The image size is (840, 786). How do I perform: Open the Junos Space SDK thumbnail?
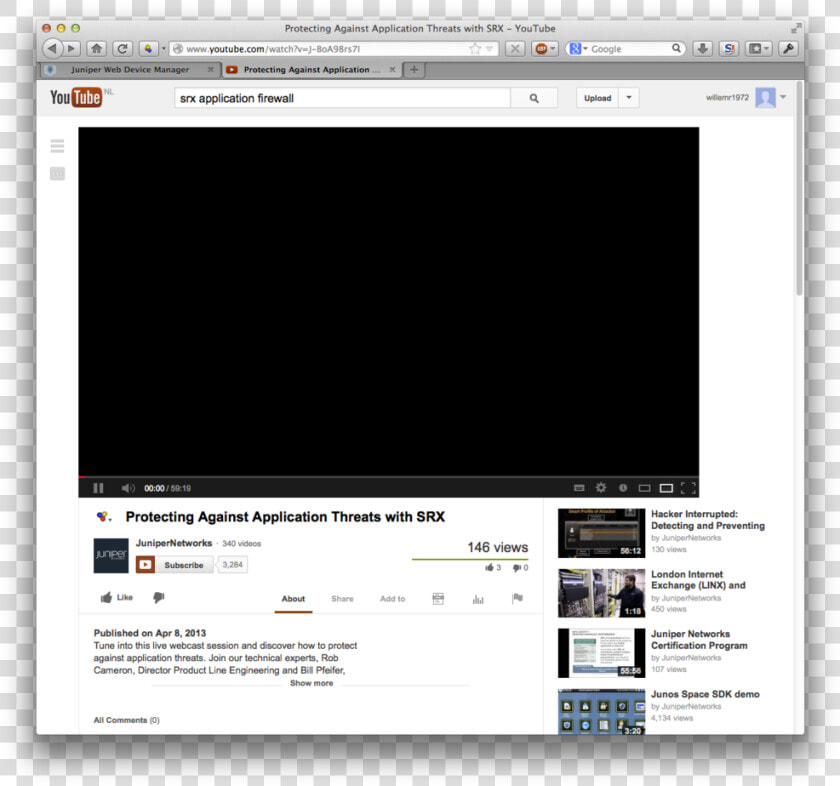(x=601, y=712)
